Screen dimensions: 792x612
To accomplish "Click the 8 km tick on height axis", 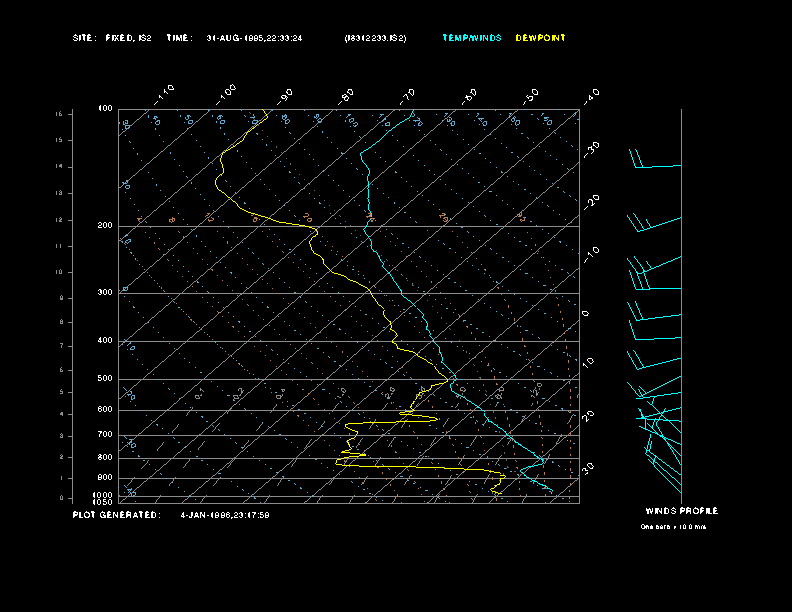I will pyautogui.click(x=62, y=322).
